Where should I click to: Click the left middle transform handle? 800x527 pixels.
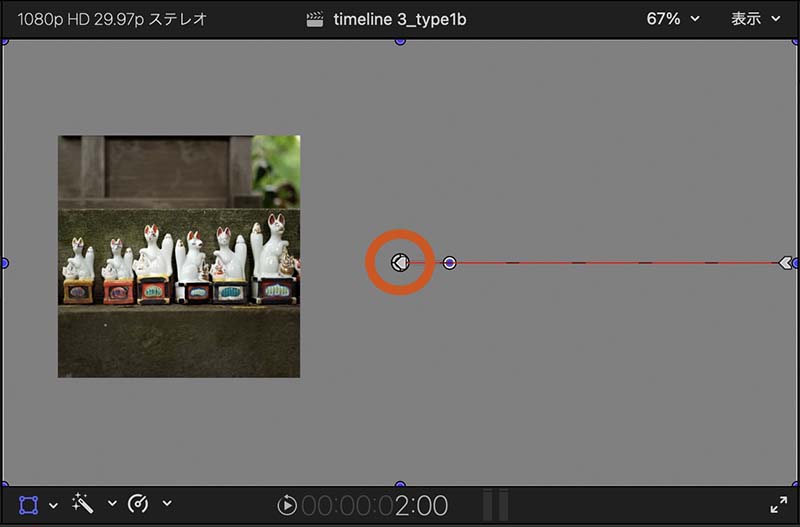[x=4, y=263]
